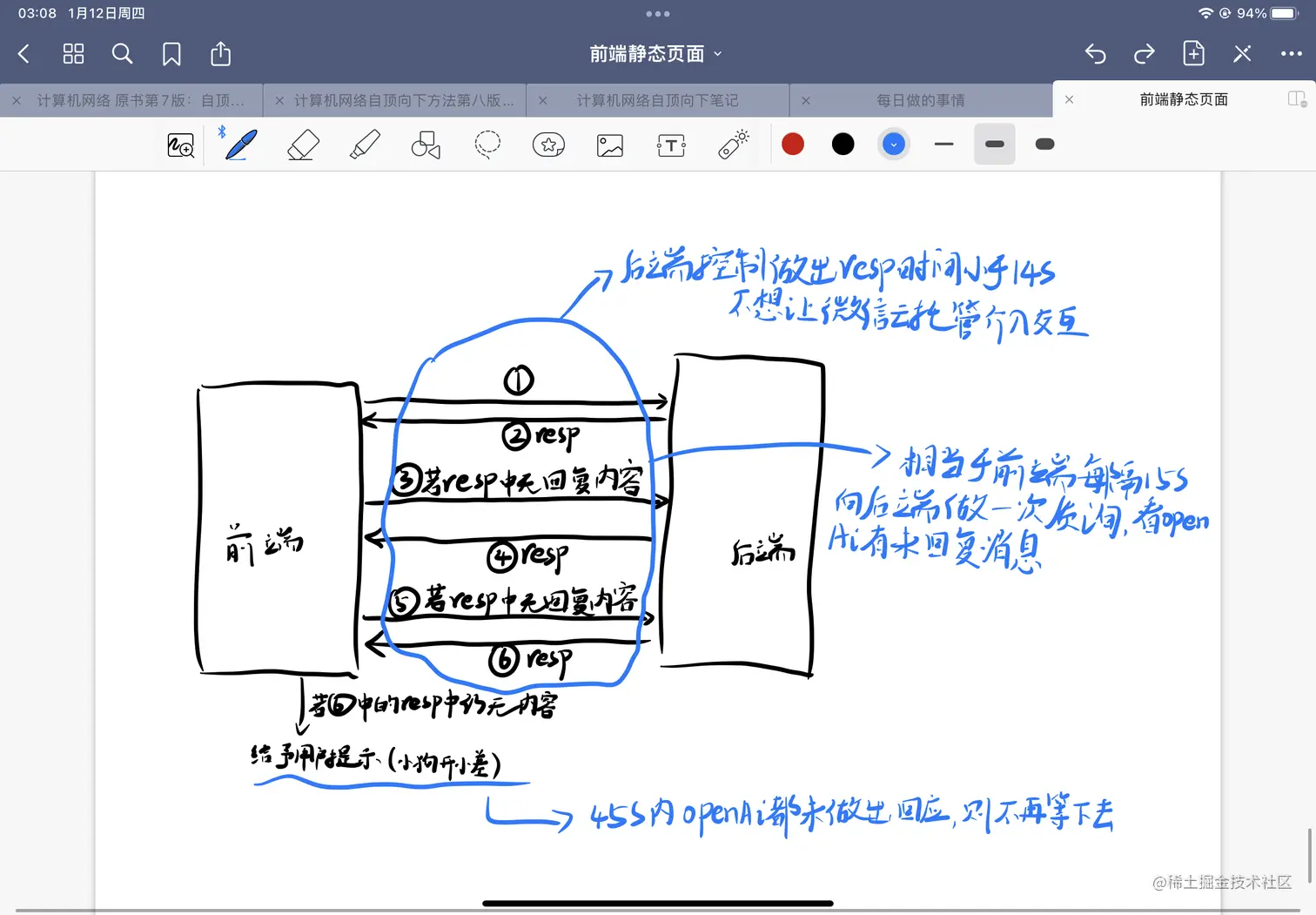Image resolution: width=1316 pixels, height=915 pixels.
Task: Select the active 前端静态页面 tab
Action: tap(1184, 99)
